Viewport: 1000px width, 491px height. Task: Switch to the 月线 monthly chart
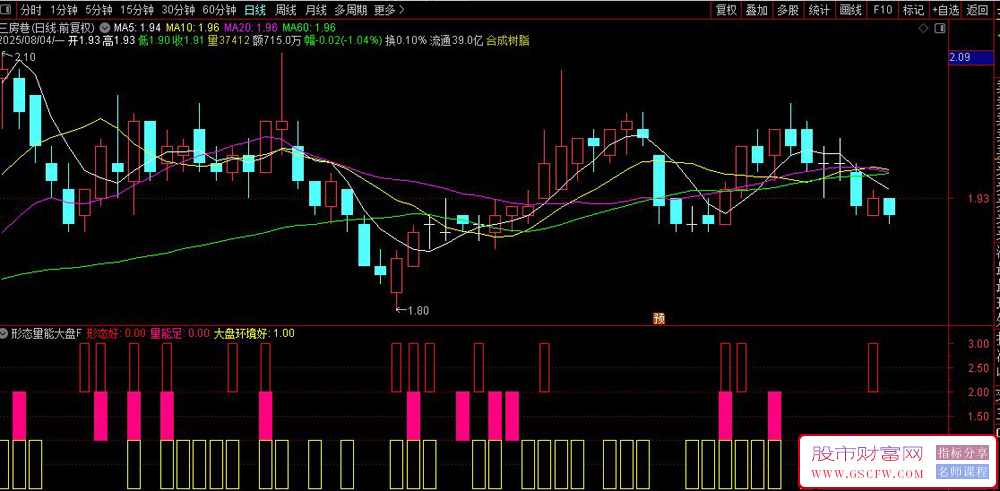point(316,10)
